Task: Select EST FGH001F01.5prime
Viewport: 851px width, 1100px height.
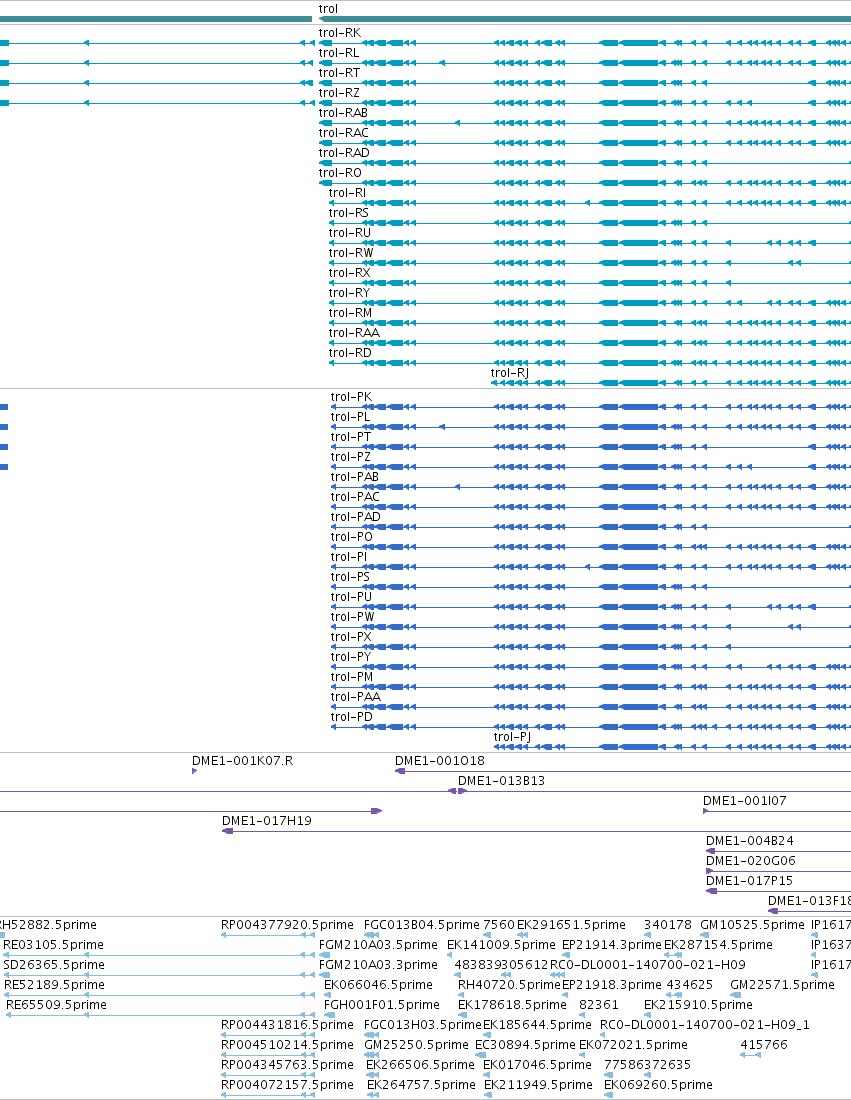Action: [382, 1005]
